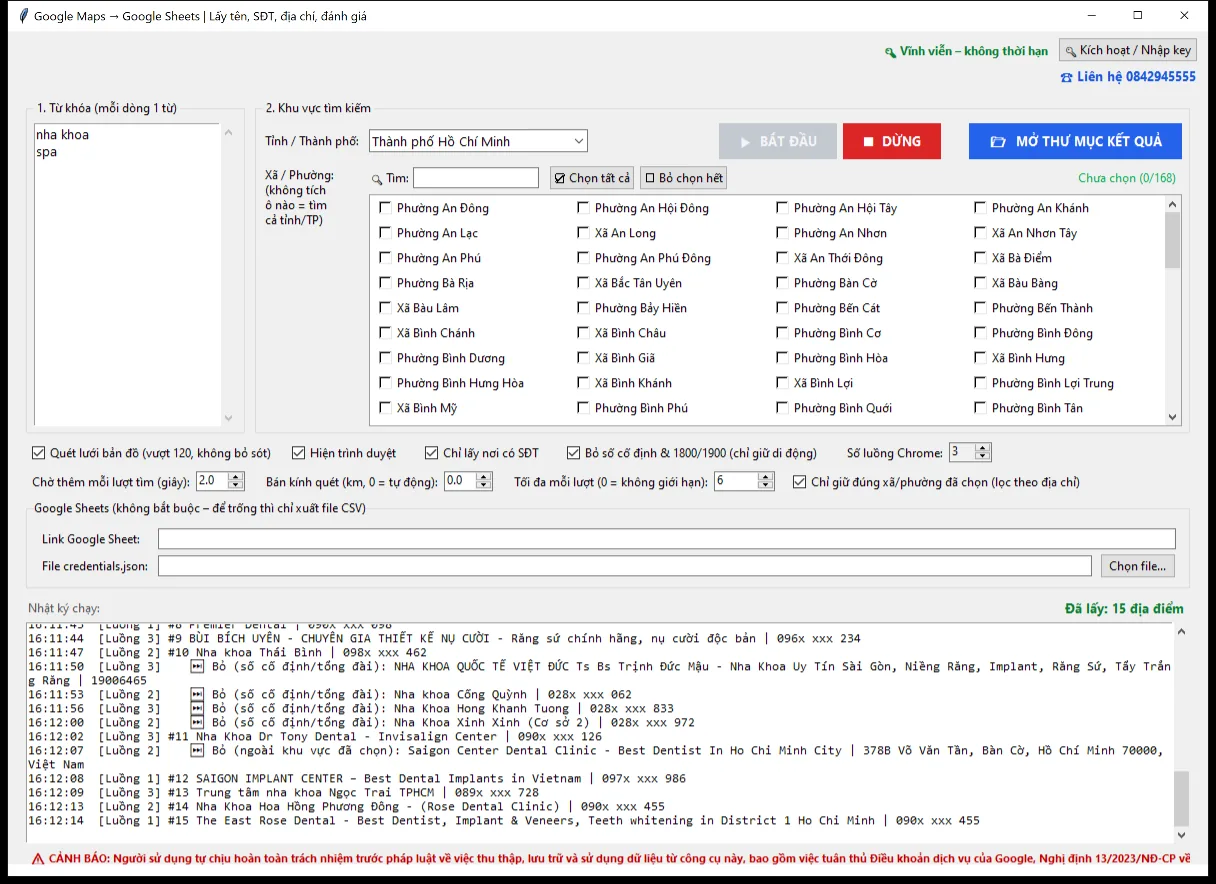Image resolution: width=1216 pixels, height=884 pixels.
Task: Disable the Hiện trình duyệt checkbox
Action: pyautogui.click(x=298, y=453)
